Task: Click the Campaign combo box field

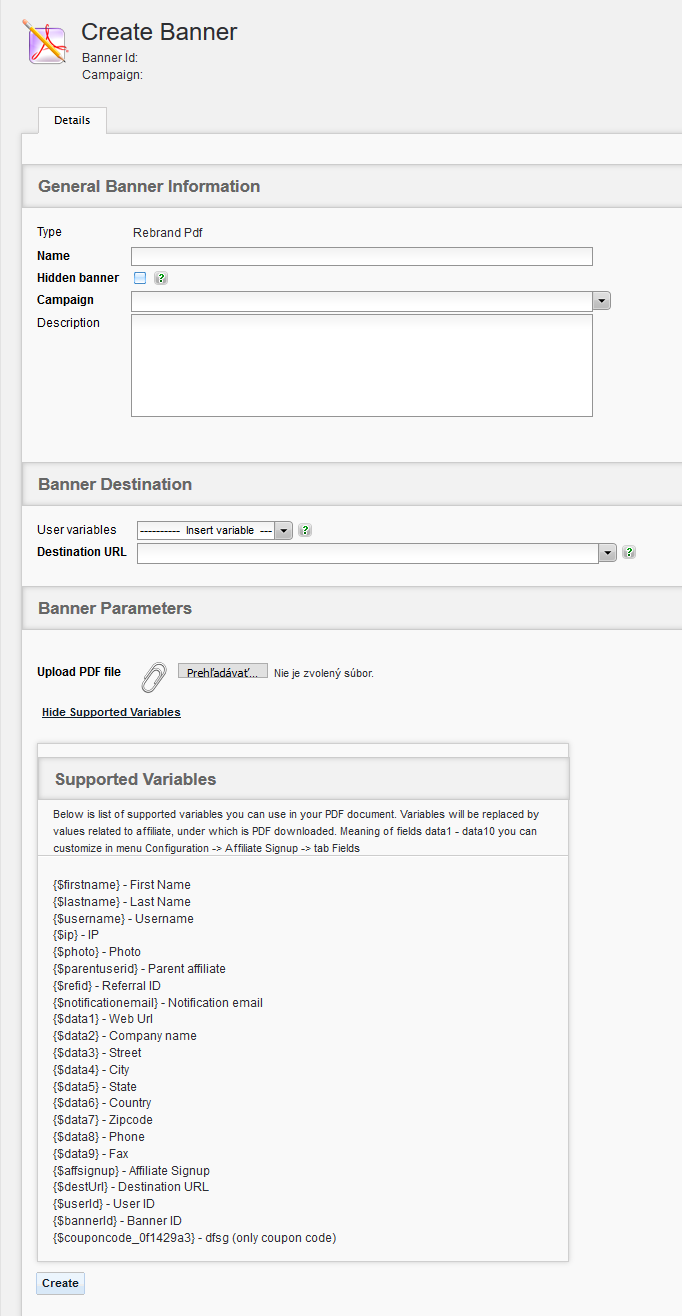Action: click(361, 301)
